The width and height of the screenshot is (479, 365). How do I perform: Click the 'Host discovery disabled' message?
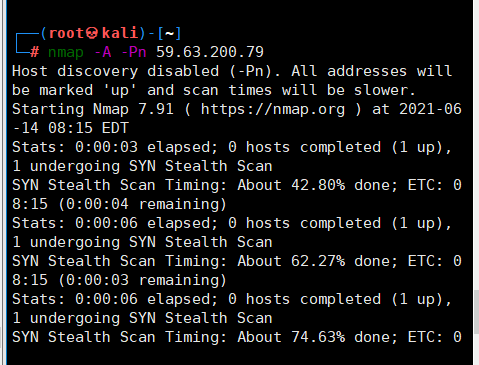click(115, 71)
